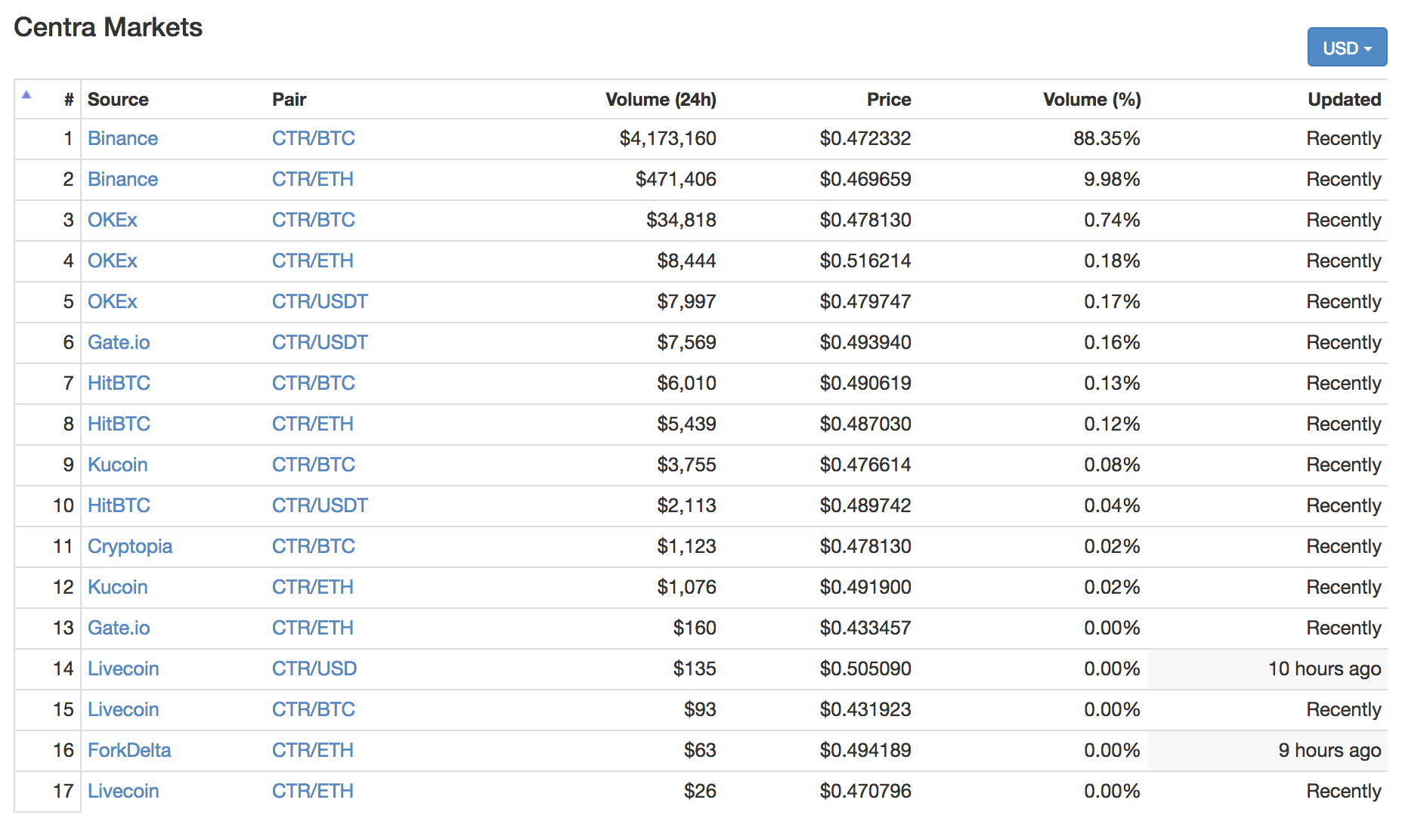This screenshot has height=840, width=1427.
Task: Open CTR/USDT pair in row 5
Action: point(320,301)
